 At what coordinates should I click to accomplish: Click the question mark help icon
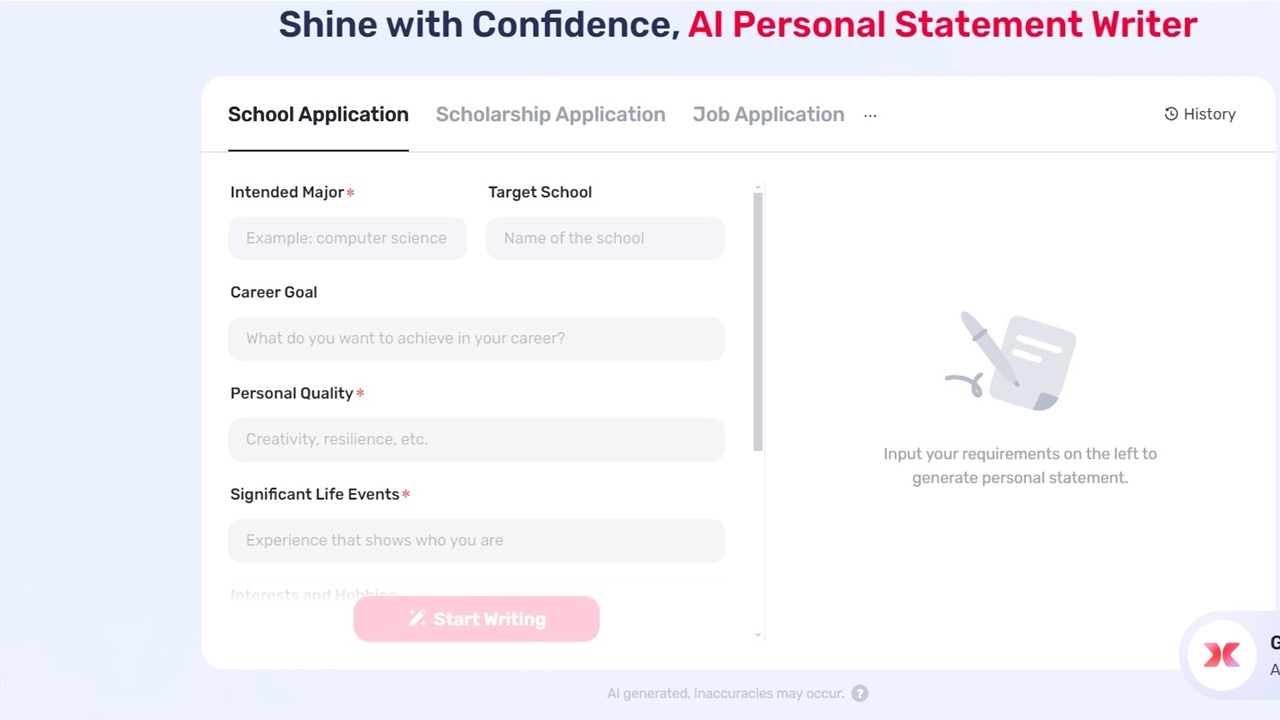click(860, 693)
